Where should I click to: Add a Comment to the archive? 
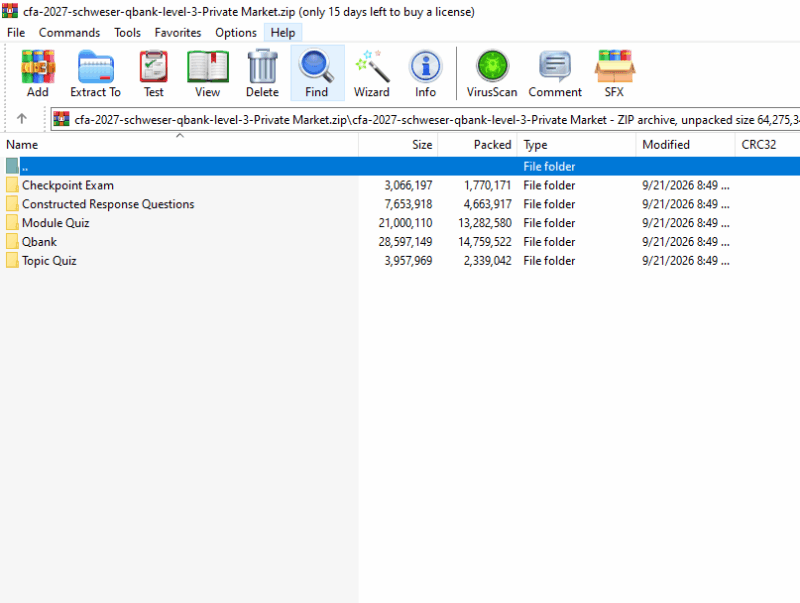point(555,73)
